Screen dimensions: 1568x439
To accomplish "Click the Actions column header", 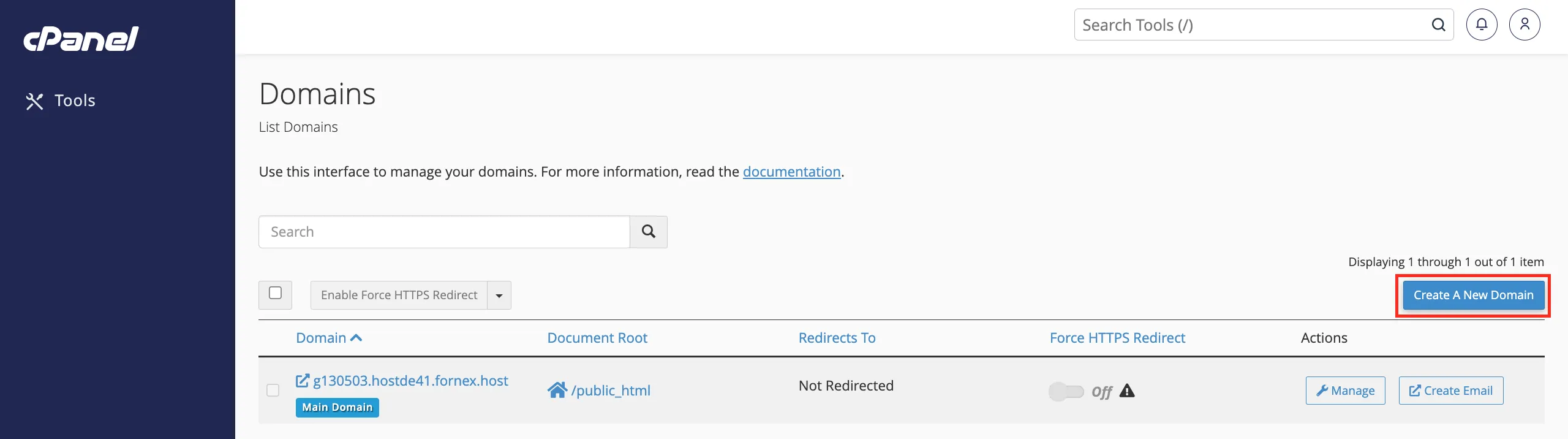I will pyautogui.click(x=1324, y=338).
